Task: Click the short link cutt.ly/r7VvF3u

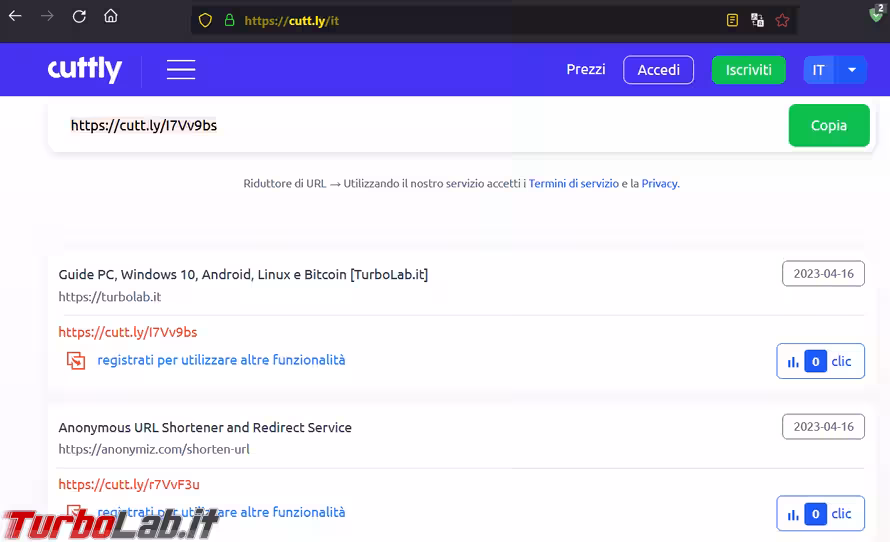Action: pyautogui.click(x=129, y=484)
